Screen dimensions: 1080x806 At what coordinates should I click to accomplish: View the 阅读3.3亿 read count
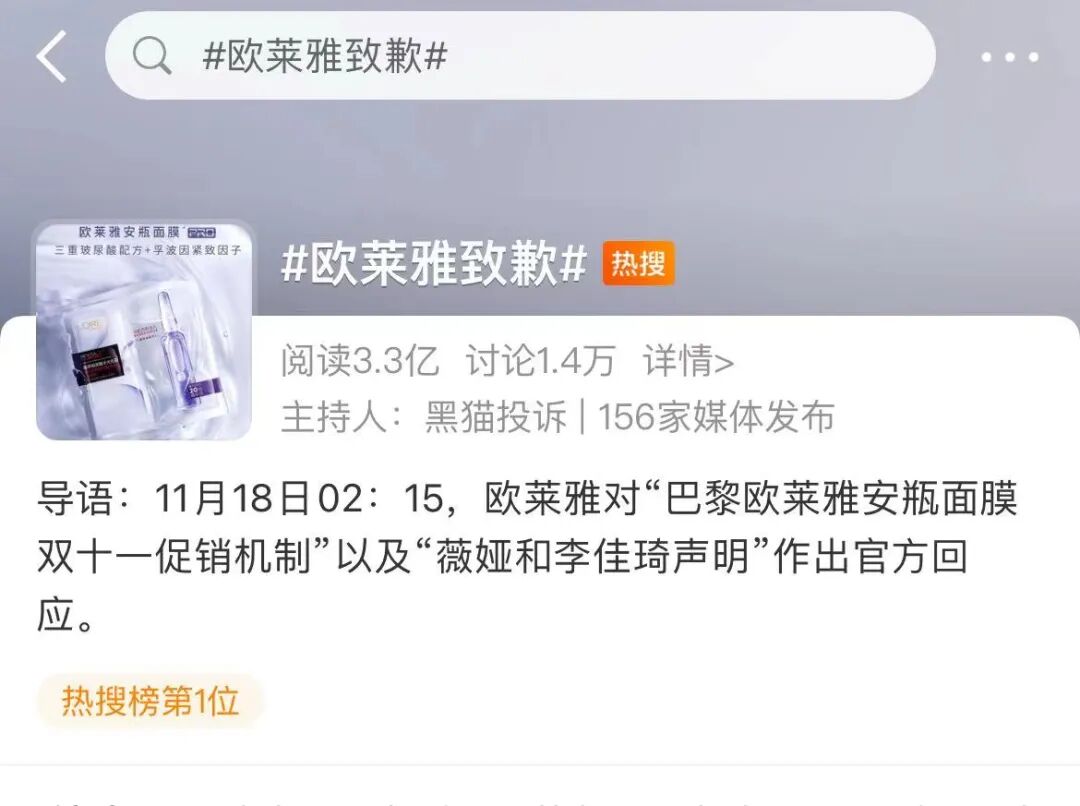pyautogui.click(x=360, y=361)
